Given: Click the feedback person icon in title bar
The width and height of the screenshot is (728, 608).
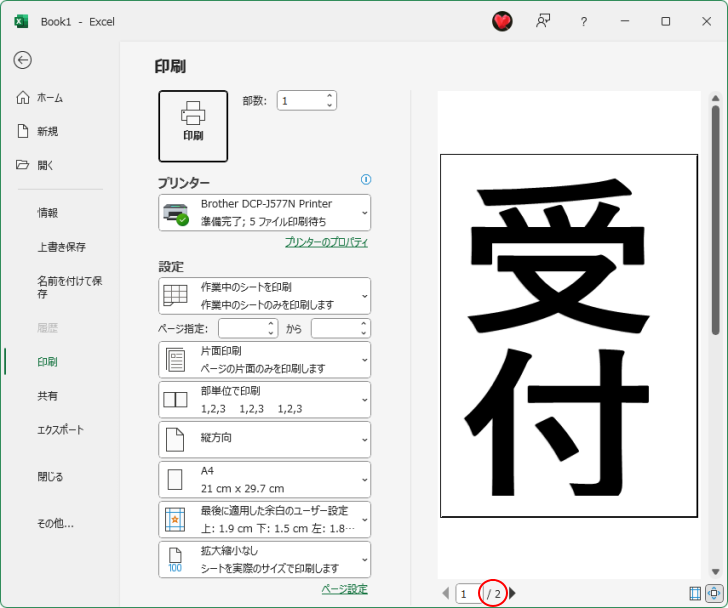Looking at the screenshot, I should pyautogui.click(x=543, y=21).
